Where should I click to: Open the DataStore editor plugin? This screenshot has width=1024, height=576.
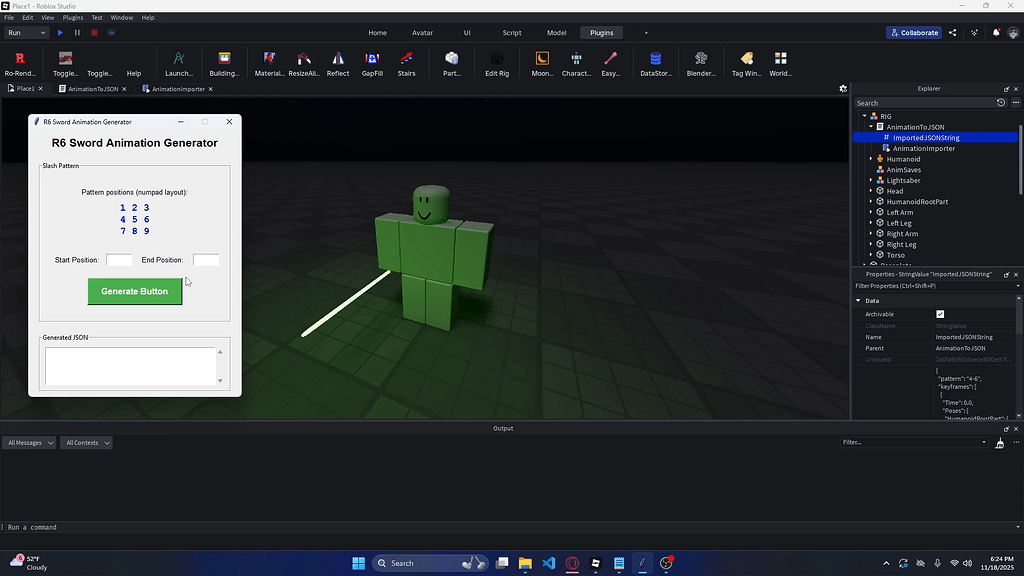[655, 62]
